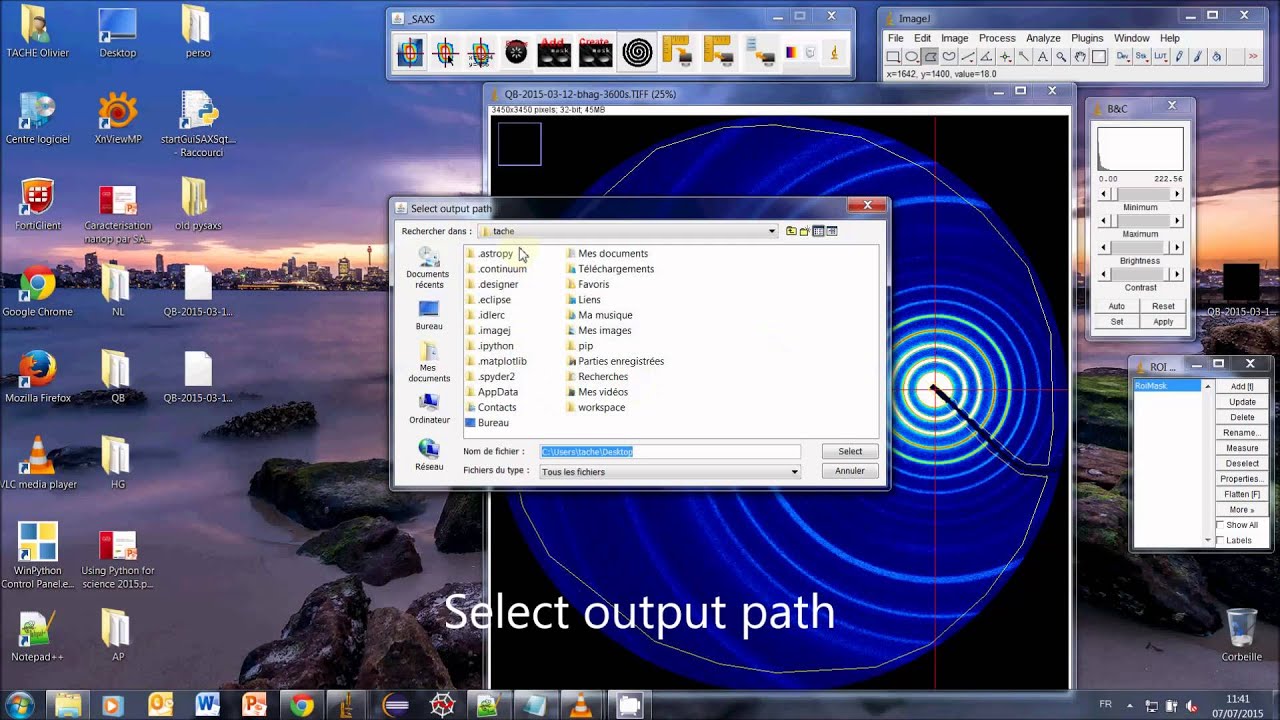Viewport: 1280px width, 720px height.
Task: Toggle the Labels checkbox in ROI Manager
Action: tap(1220, 540)
